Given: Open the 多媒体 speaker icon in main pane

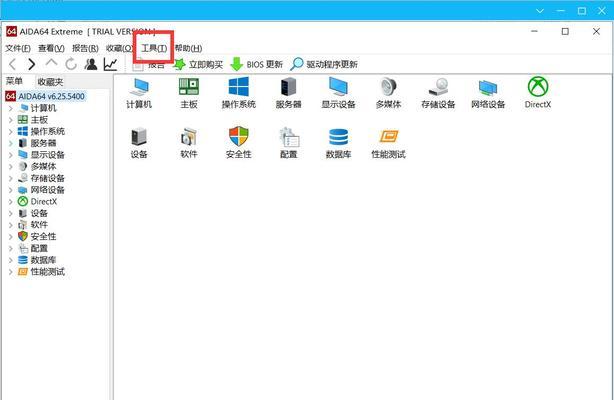Looking at the screenshot, I should (x=388, y=93).
